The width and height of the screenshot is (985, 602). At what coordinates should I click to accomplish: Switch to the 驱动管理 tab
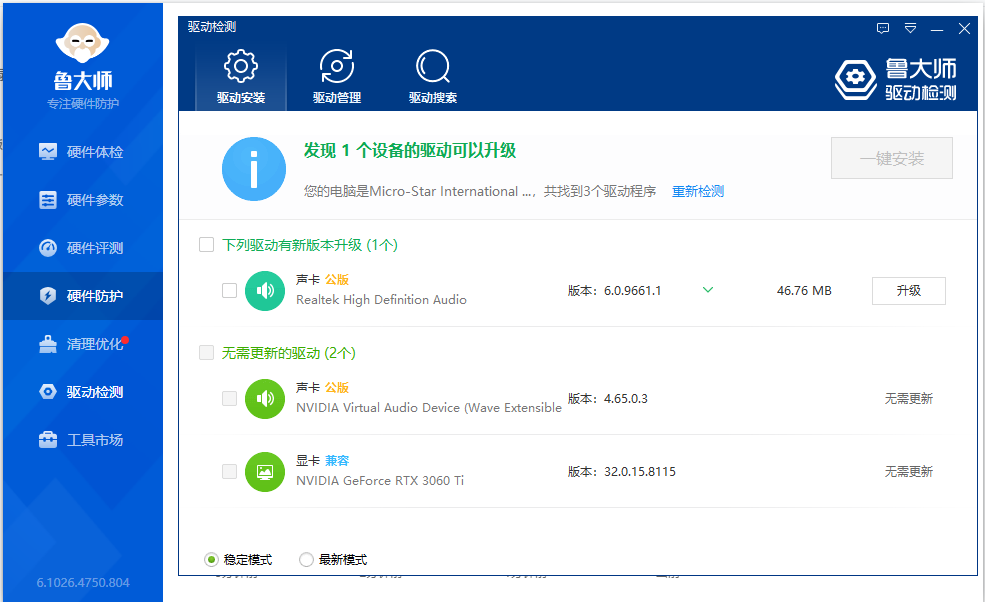point(337,77)
